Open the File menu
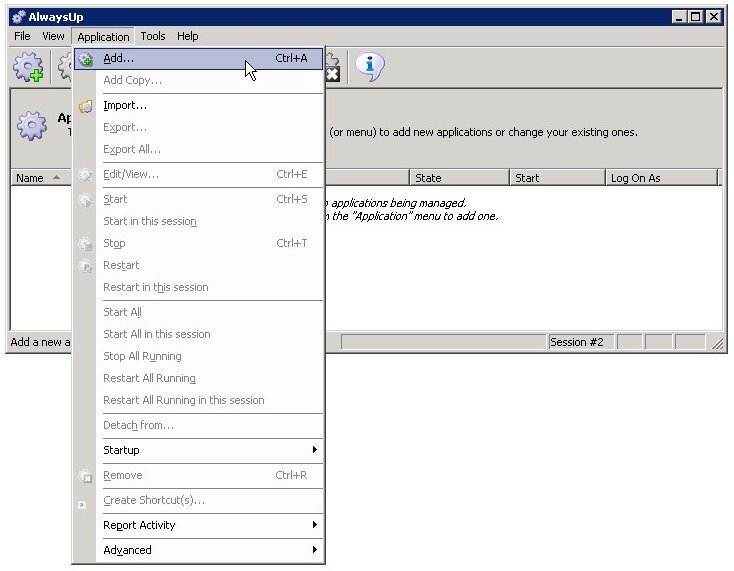 [x=22, y=36]
